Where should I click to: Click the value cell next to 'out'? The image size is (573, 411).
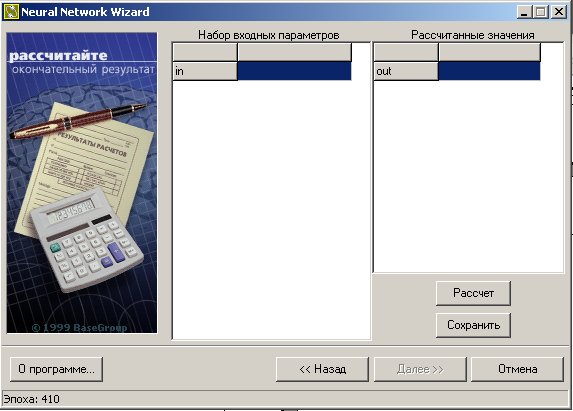[x=489, y=71]
